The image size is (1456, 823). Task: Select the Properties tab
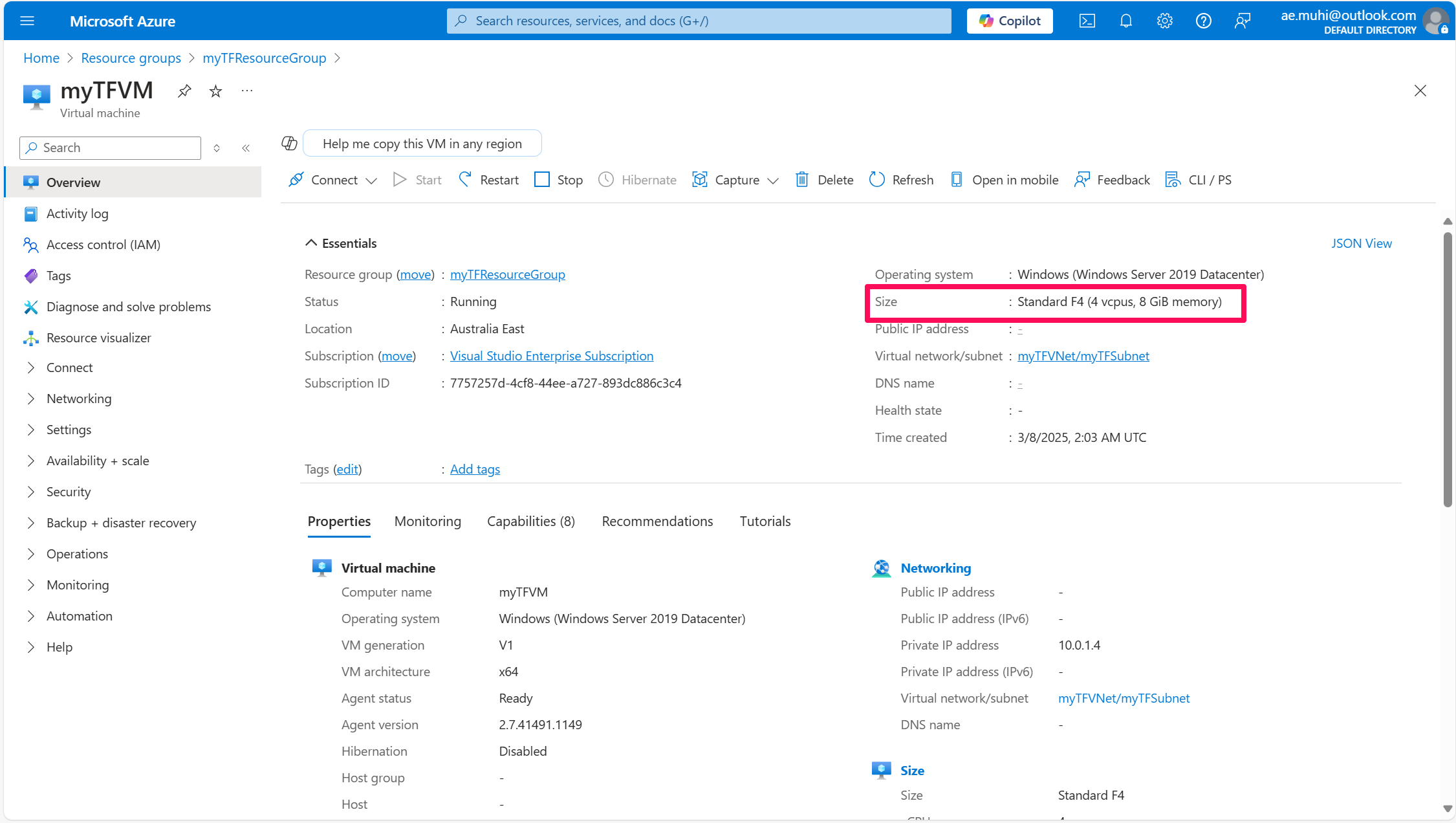click(339, 521)
